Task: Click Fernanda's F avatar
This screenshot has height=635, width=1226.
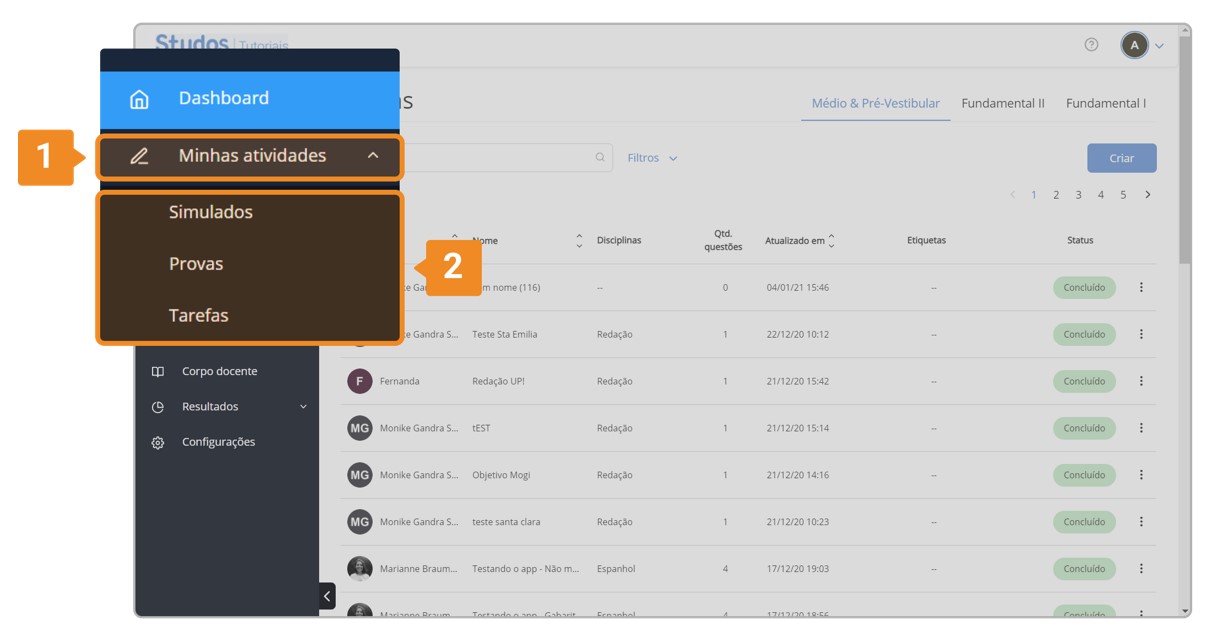Action: pos(360,381)
